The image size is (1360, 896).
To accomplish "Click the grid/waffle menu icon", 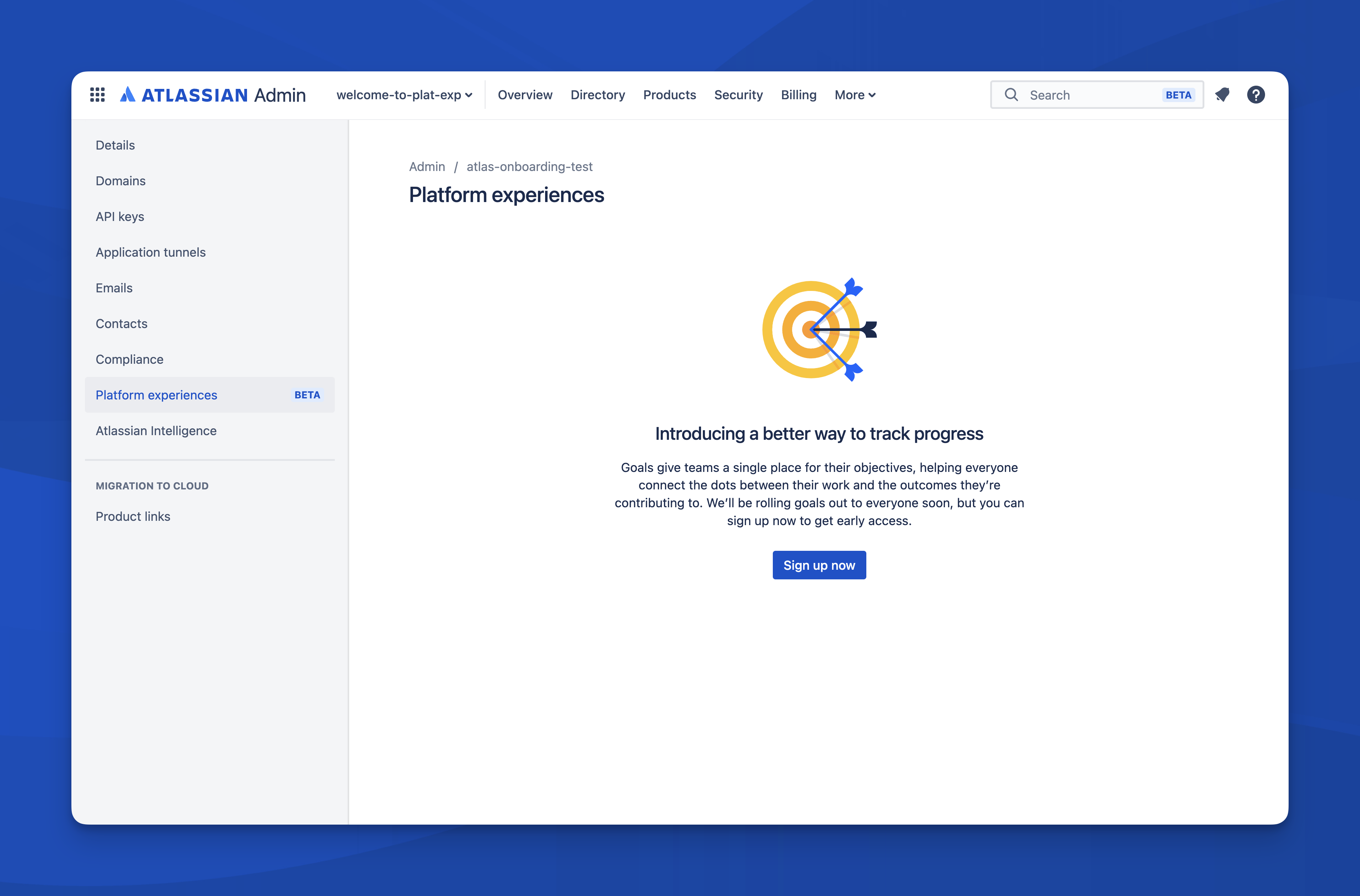I will tap(97, 94).
